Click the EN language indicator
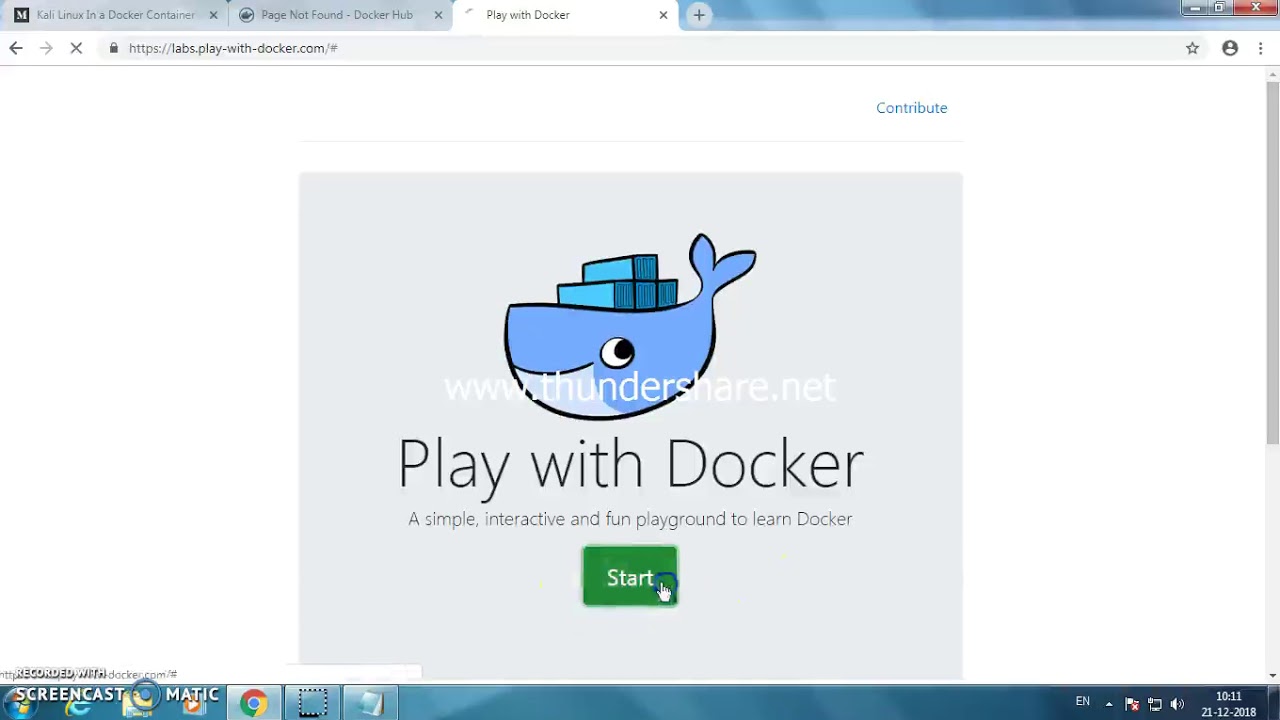Image resolution: width=1280 pixels, height=720 pixels. (x=1082, y=702)
